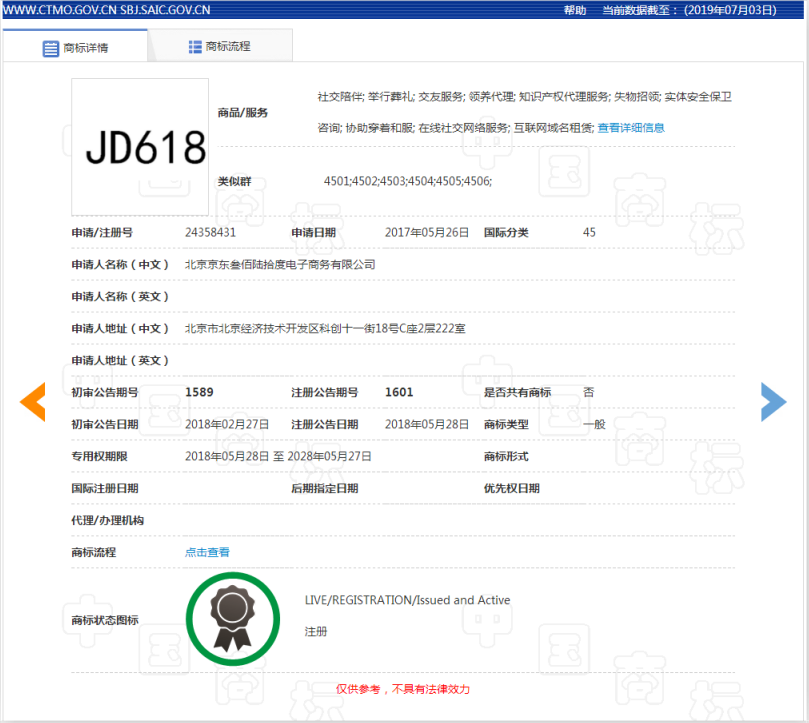Click the 类似群 field label
The height and width of the screenshot is (723, 809).
click(234, 181)
